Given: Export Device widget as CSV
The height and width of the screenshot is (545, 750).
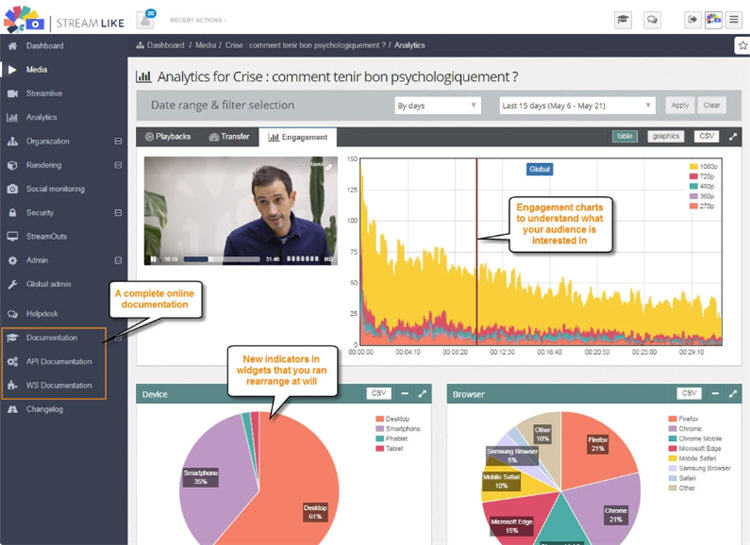Looking at the screenshot, I should point(379,393).
